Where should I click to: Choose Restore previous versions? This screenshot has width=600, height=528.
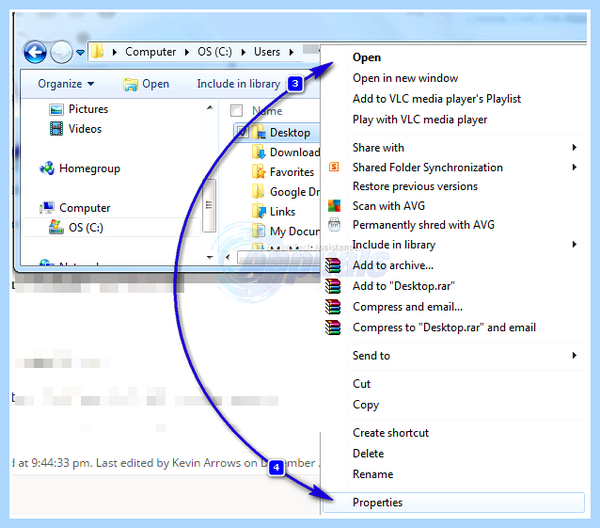(415, 186)
